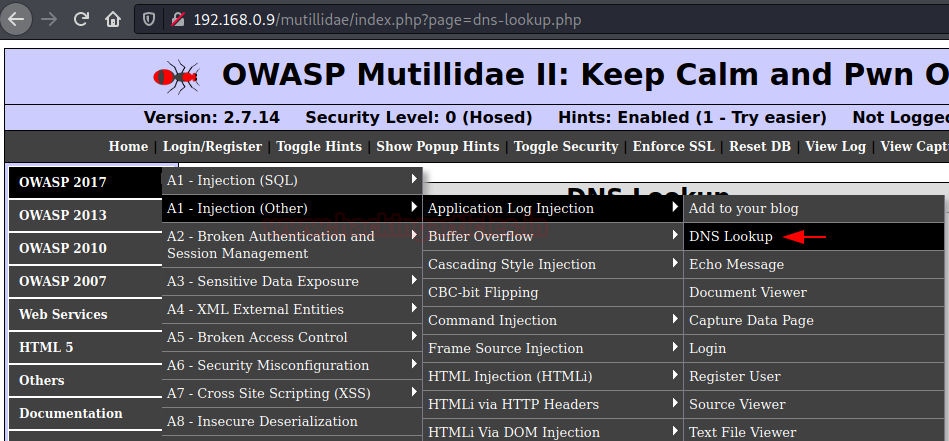949x441 pixels.
Task: Expand Command Injection submenu arrow
Action: [675, 319]
